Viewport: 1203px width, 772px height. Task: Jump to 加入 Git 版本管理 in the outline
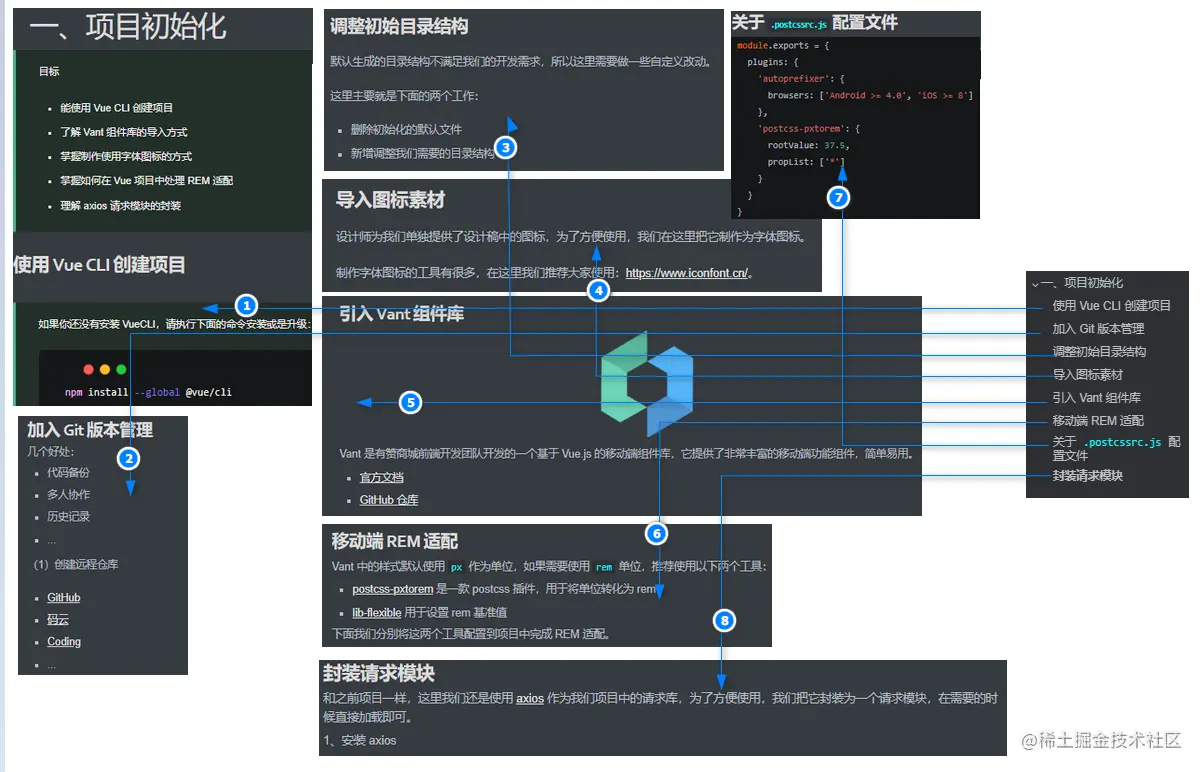click(x=1098, y=329)
